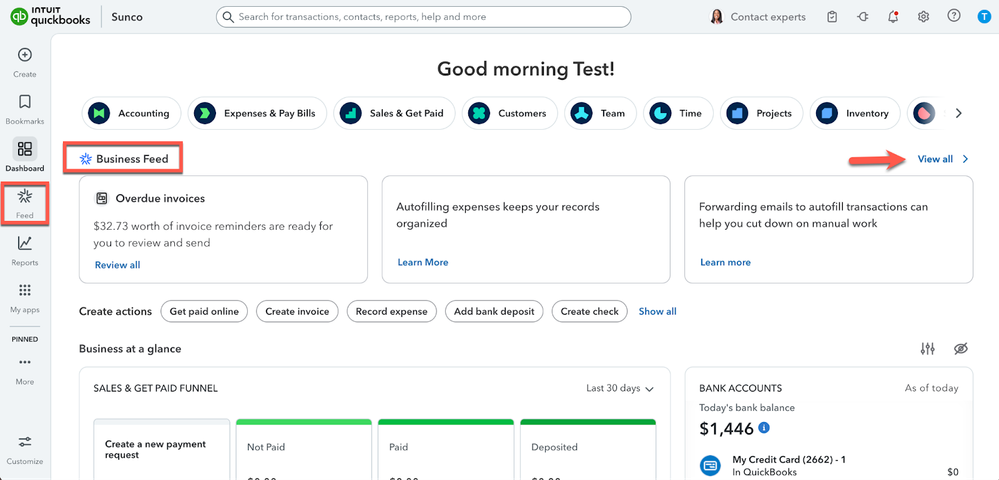The image size is (999, 480).
Task: Open the Settings gear icon
Action: click(x=923, y=17)
